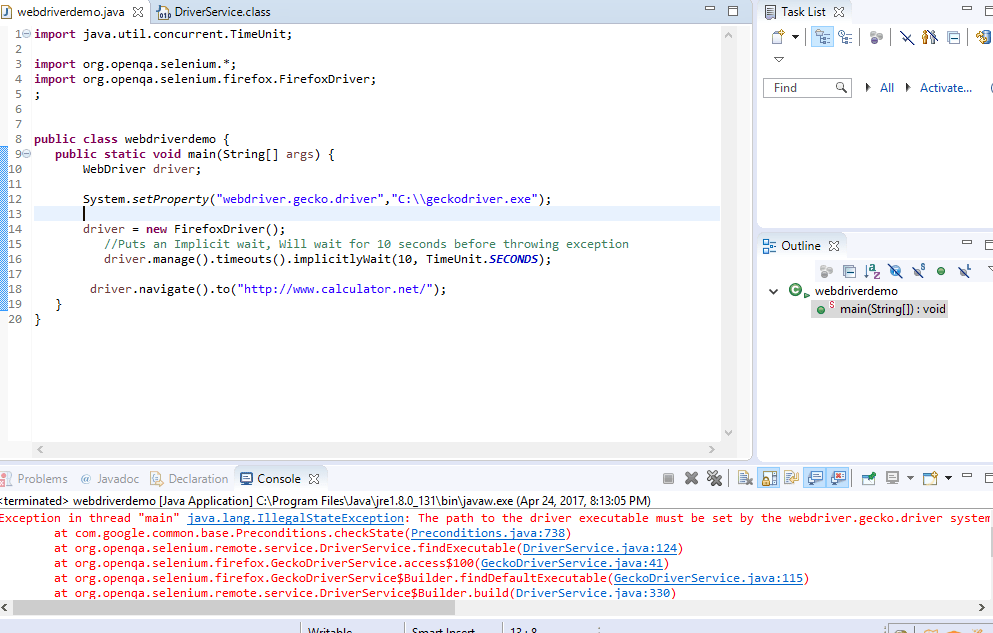Open the GeckoDriverService.java:41 link

(572, 563)
